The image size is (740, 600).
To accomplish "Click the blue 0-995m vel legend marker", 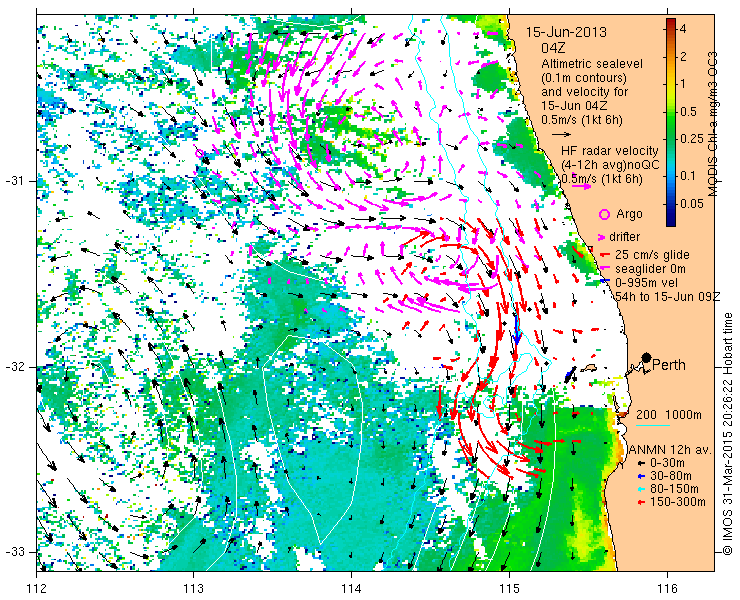I will 603,282.
